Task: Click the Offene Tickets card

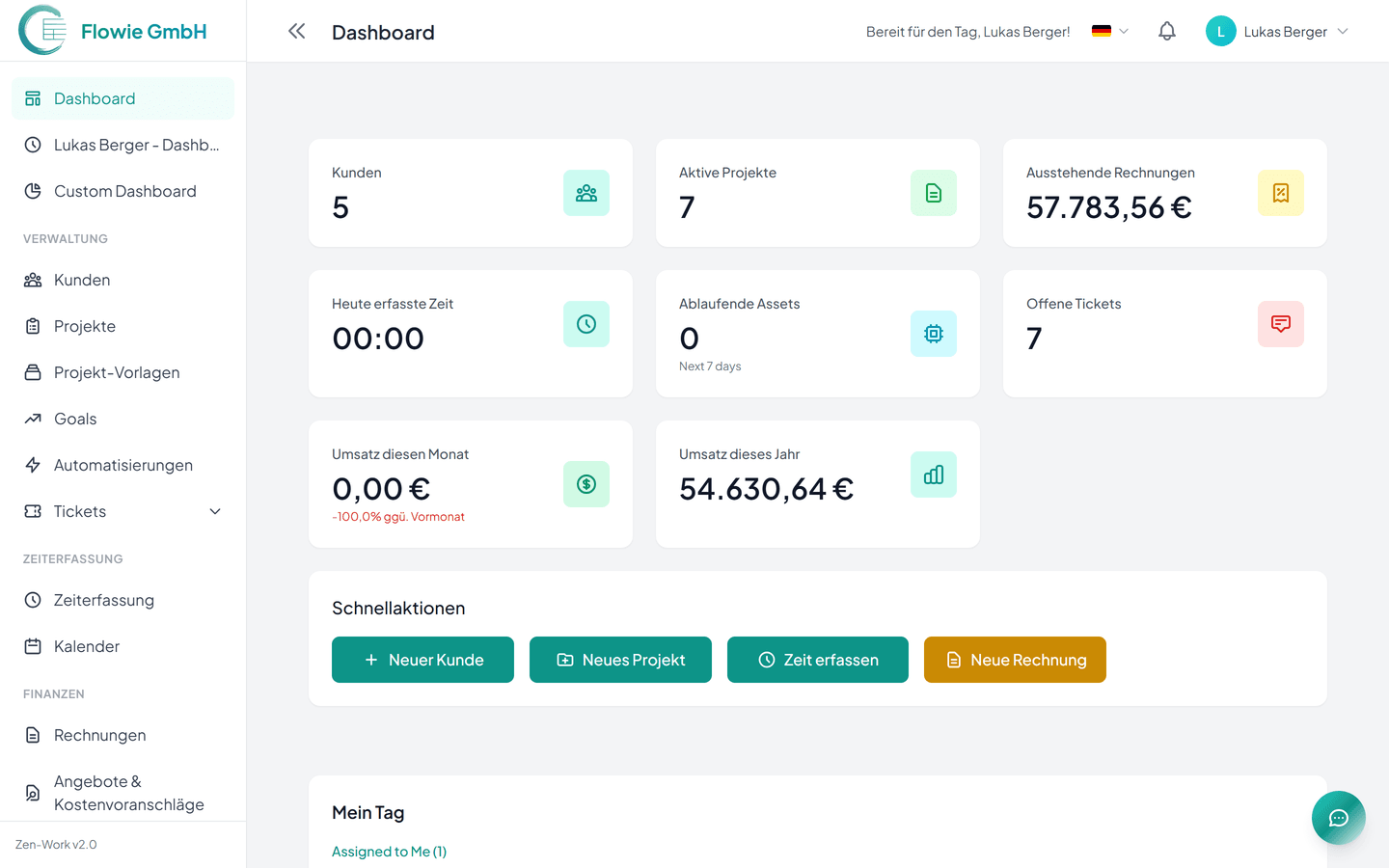Action: coord(1164,334)
